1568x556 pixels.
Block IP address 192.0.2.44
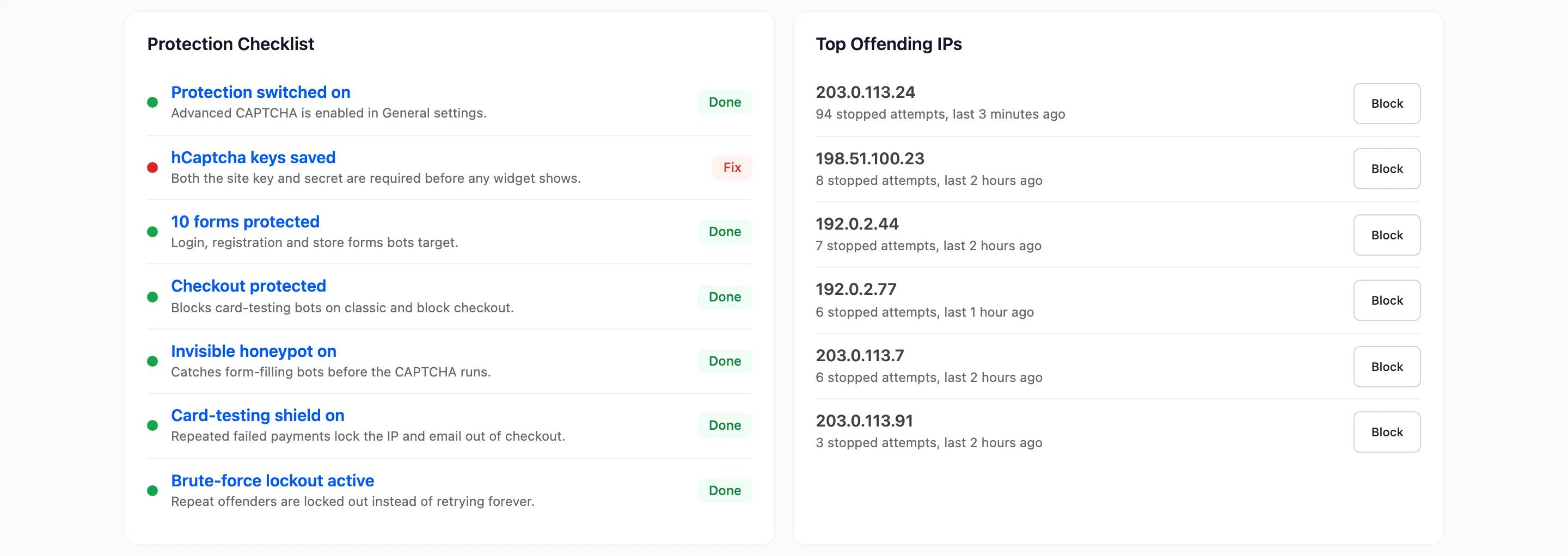(x=1387, y=235)
